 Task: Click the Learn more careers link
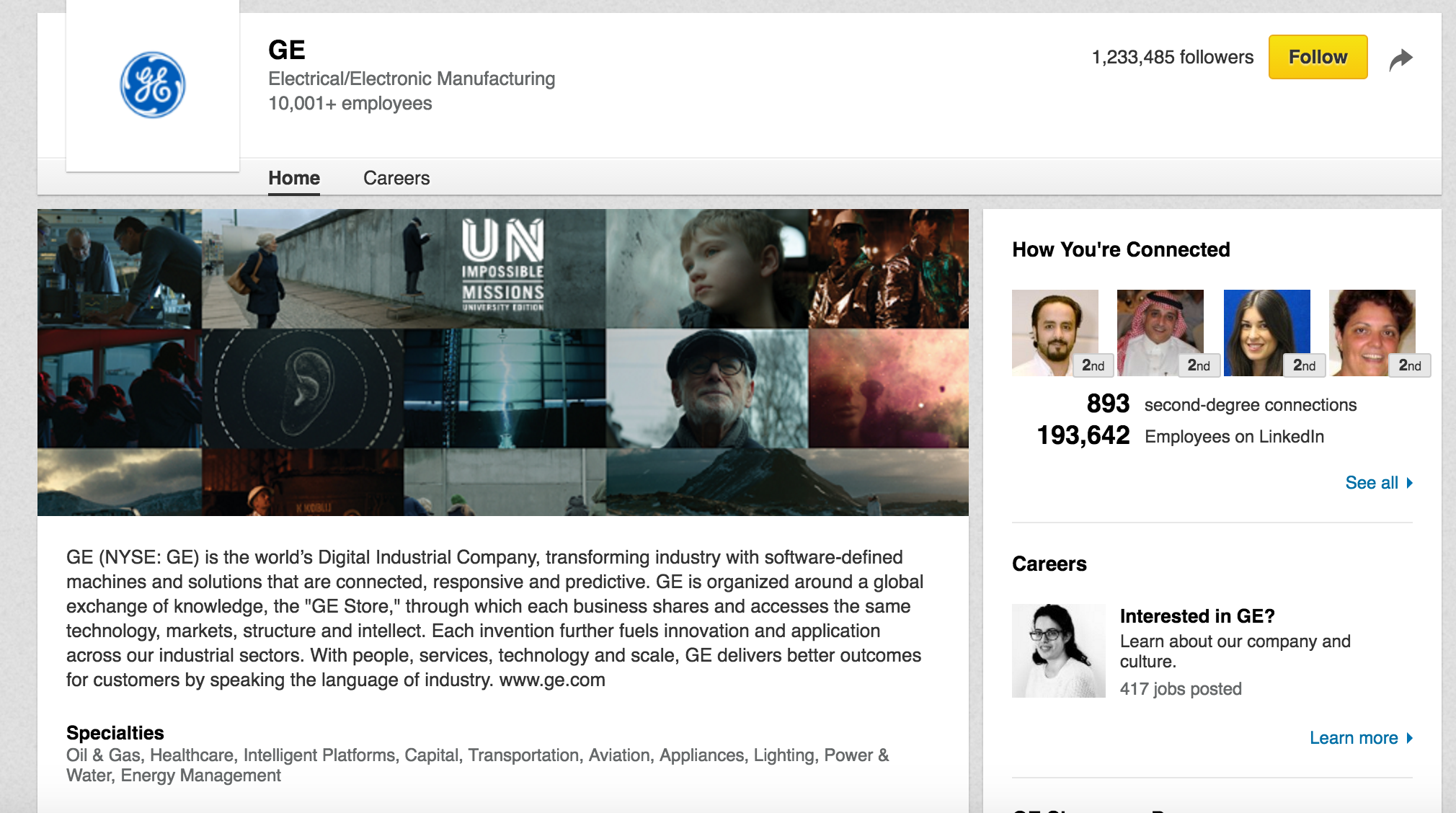click(1353, 738)
